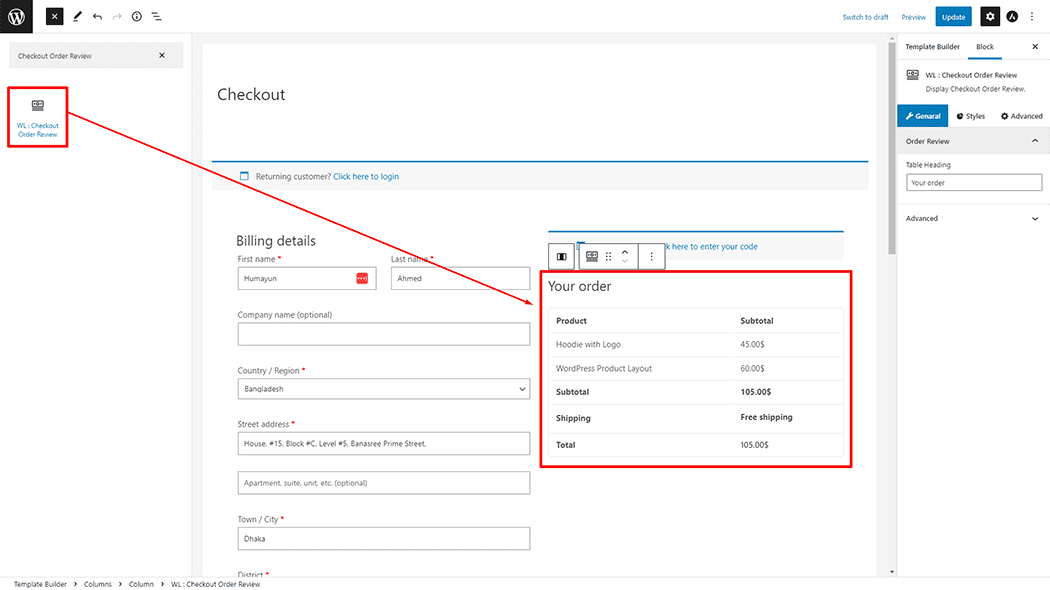Screen dimensions: 1050x590
Task: Clear the Checkout Order Review search
Action: point(162,56)
